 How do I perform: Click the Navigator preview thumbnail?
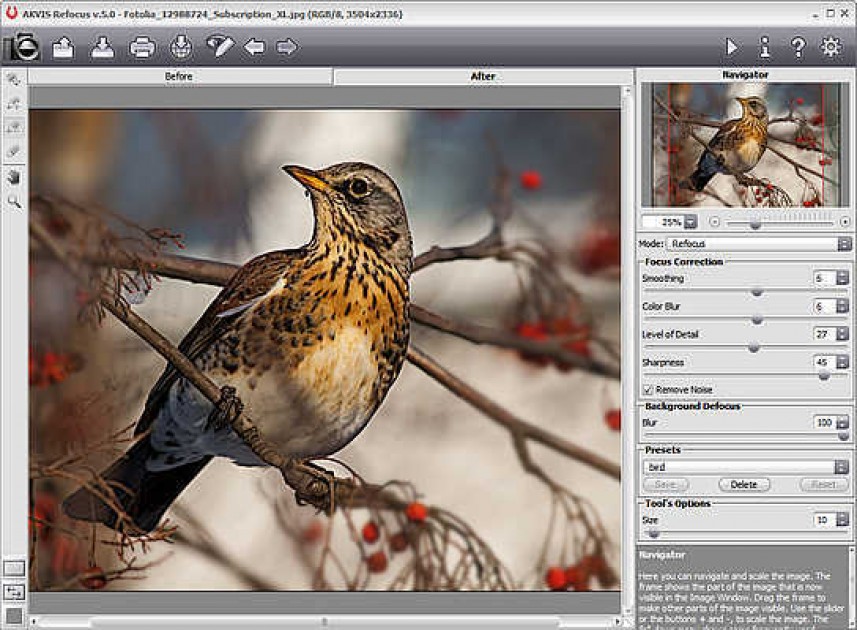[x=743, y=145]
